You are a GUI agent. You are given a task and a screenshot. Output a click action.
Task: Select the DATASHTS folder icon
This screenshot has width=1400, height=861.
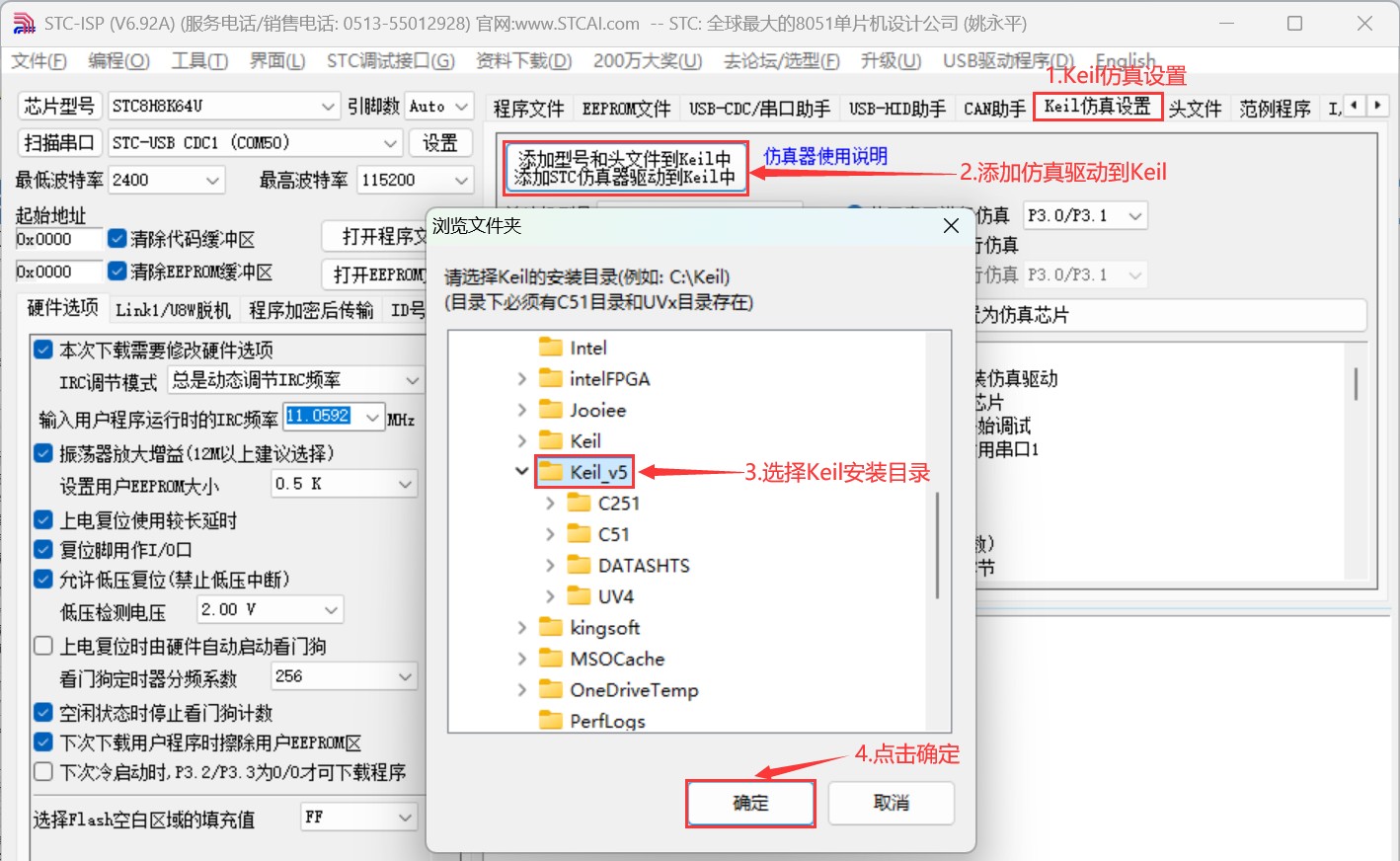point(580,565)
